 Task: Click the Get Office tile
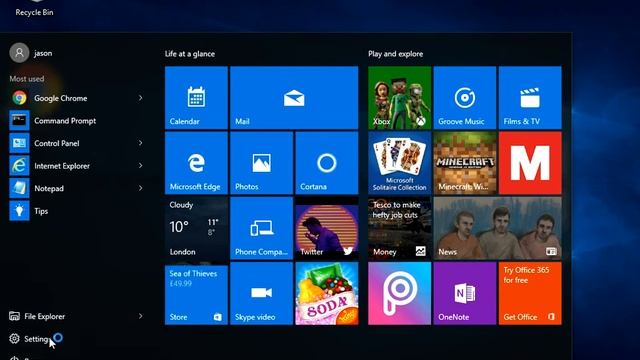click(x=530, y=293)
